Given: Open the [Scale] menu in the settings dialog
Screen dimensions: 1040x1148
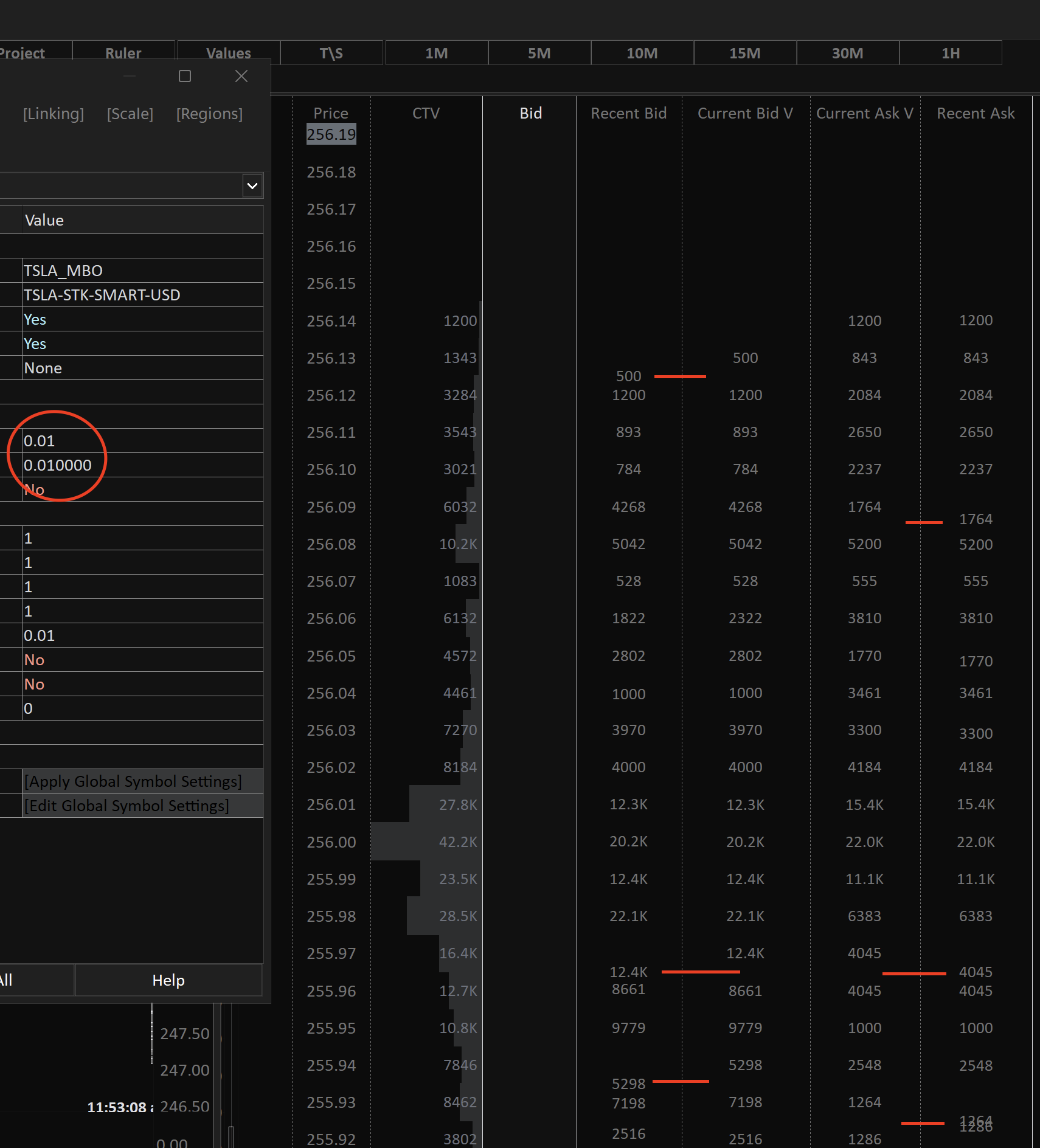Looking at the screenshot, I should click(130, 114).
